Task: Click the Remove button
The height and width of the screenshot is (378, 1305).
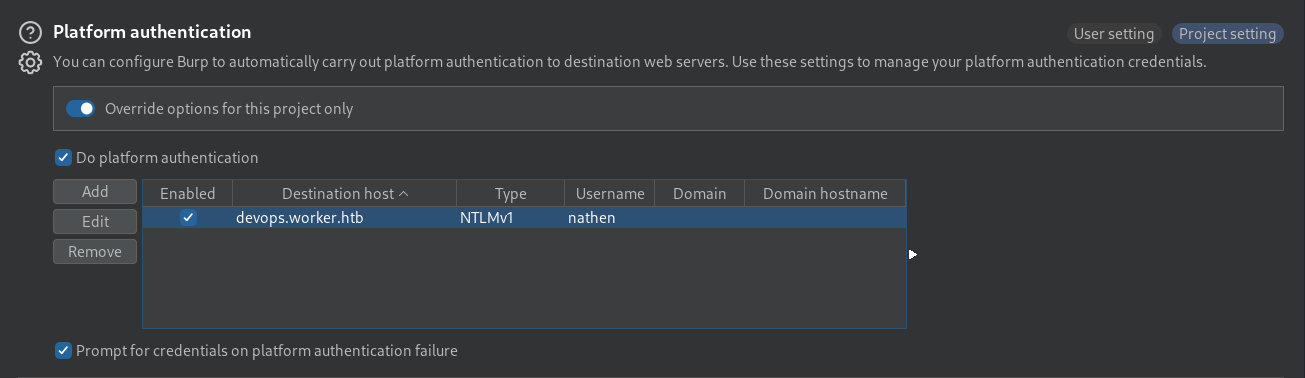Action: click(x=95, y=251)
